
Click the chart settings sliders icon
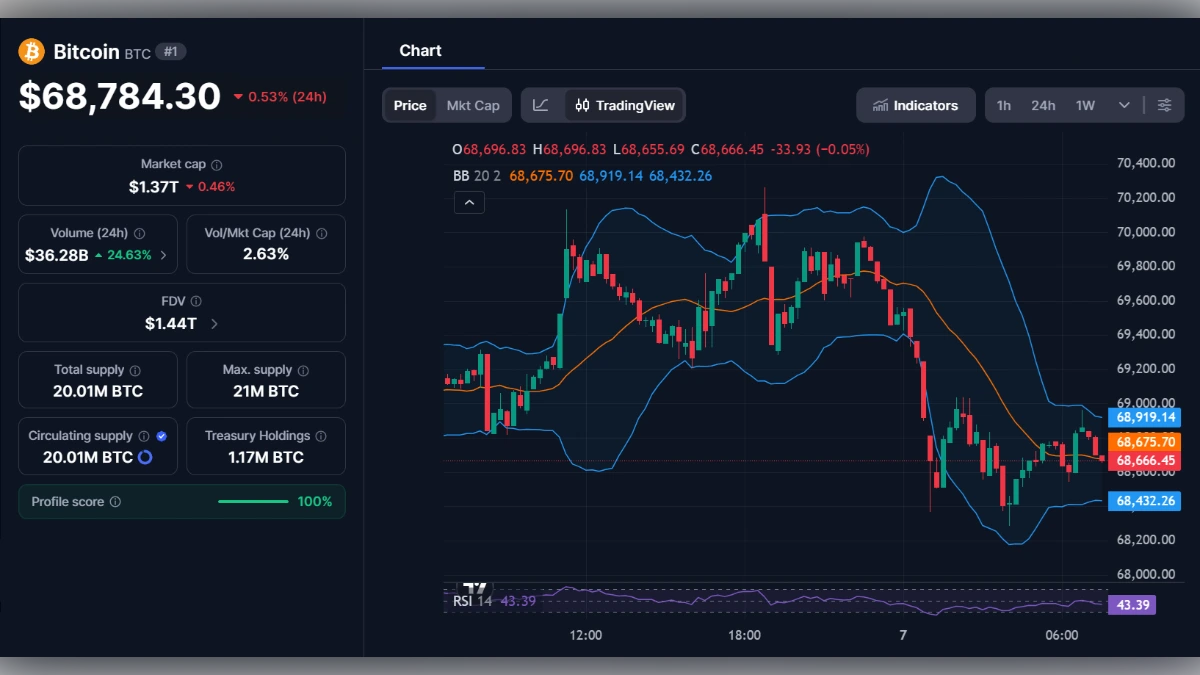tap(1165, 104)
